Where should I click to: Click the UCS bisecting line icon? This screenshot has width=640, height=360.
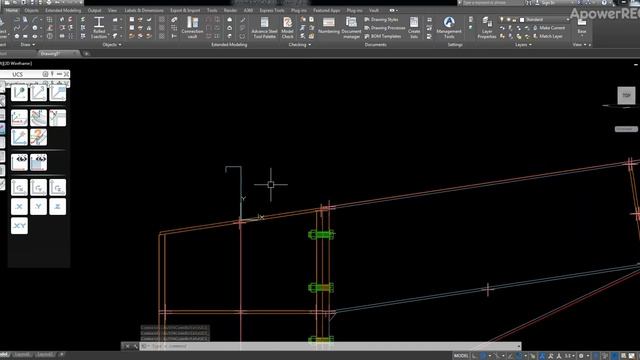tap(58, 118)
